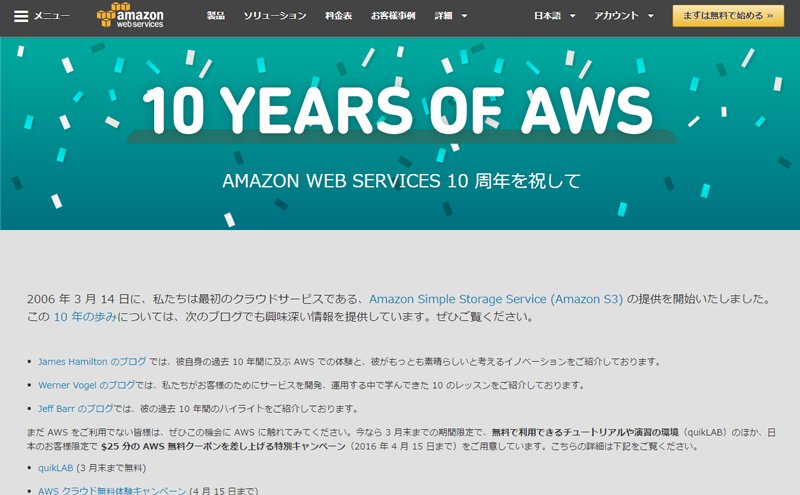Screen dimensions: 800x495
Task: Open the 日本語 language dropdown
Action: click(555, 16)
